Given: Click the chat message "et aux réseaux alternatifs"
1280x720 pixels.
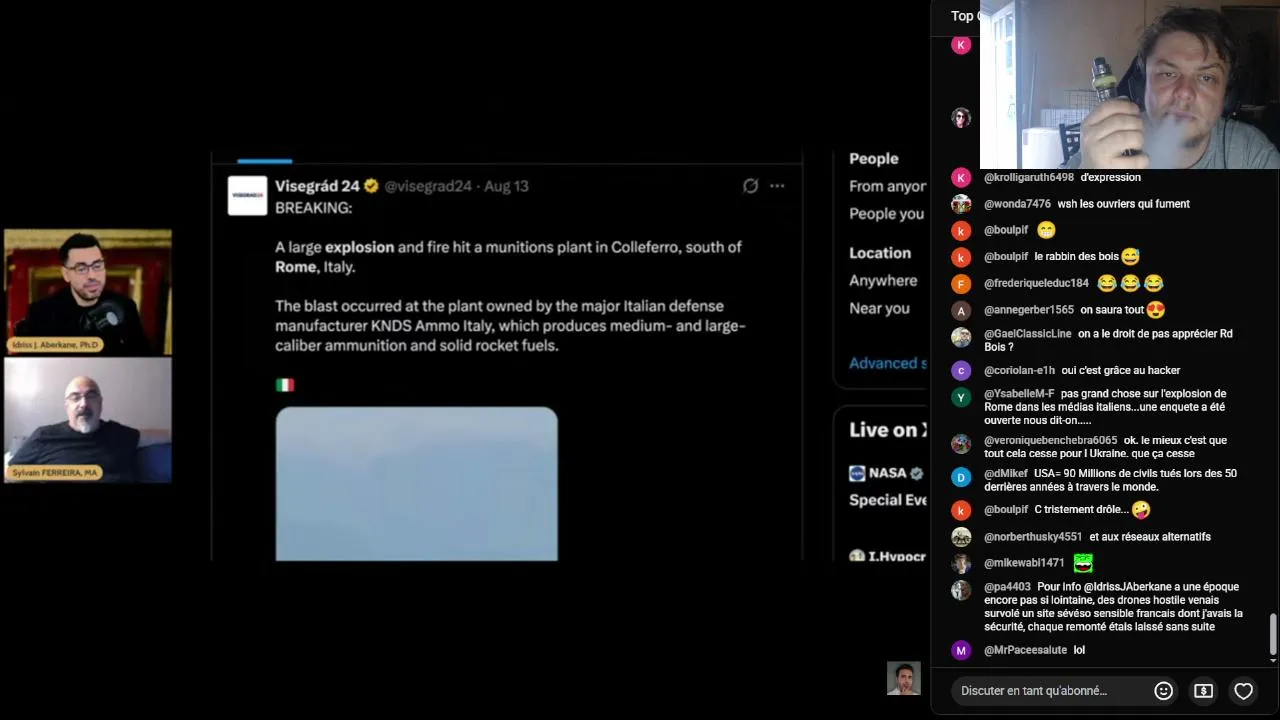Looking at the screenshot, I should pyautogui.click(x=1150, y=537).
